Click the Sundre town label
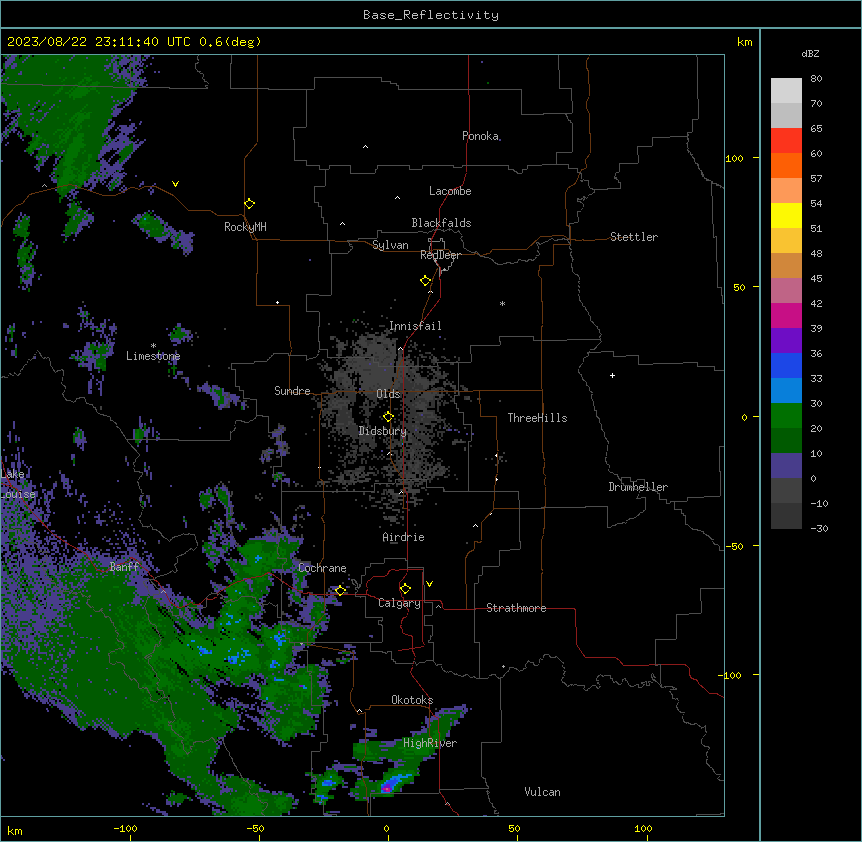The height and width of the screenshot is (842, 862). click(292, 391)
